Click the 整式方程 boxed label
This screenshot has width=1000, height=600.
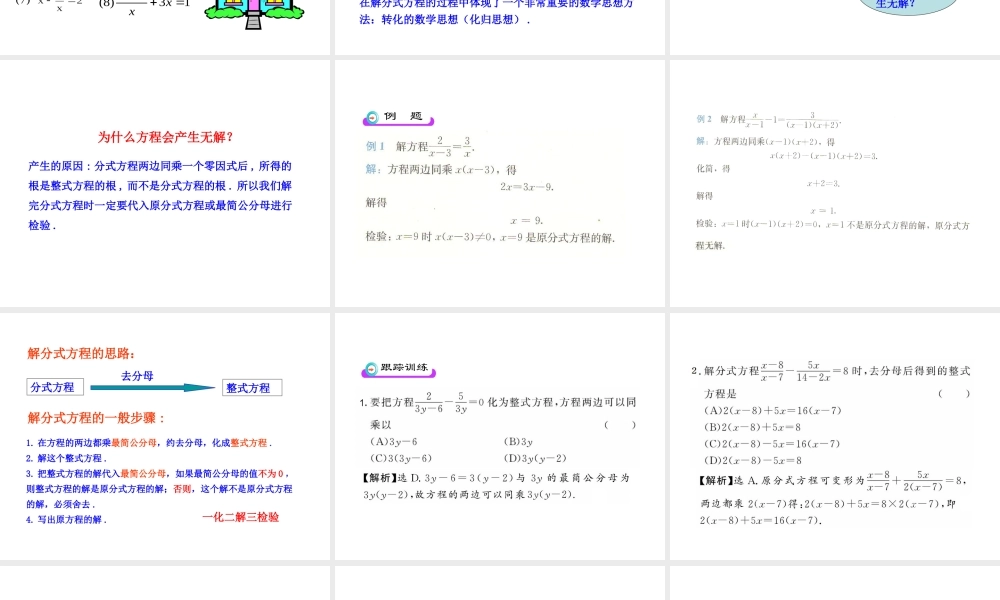(252, 387)
